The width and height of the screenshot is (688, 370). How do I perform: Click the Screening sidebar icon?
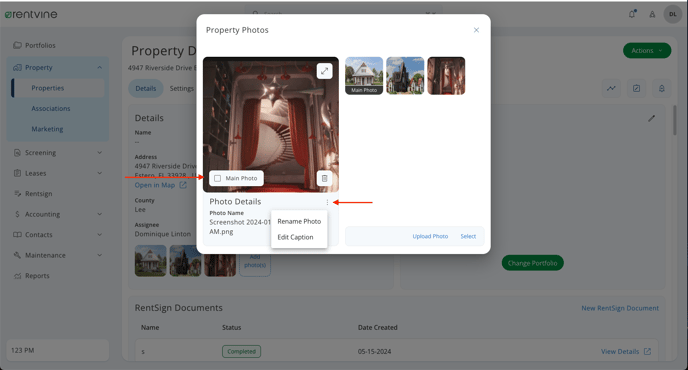[17, 153]
